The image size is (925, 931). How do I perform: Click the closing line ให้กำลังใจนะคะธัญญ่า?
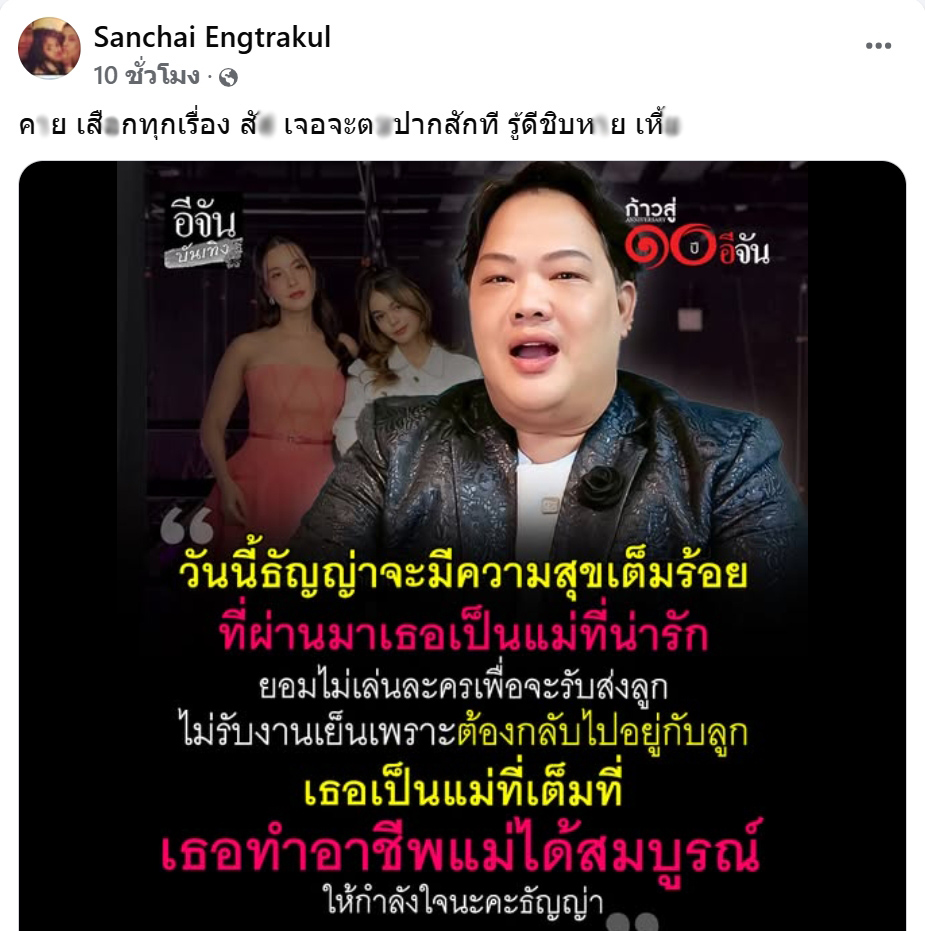coord(463,900)
